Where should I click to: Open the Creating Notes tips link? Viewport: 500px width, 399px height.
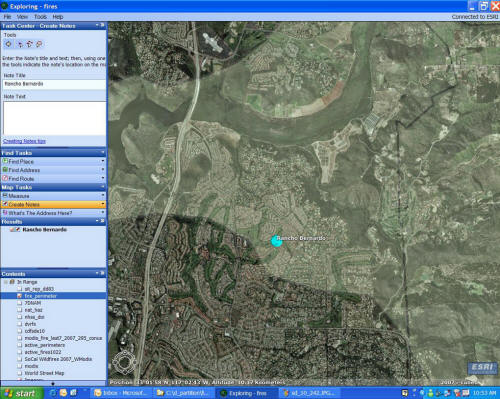tap(24, 141)
